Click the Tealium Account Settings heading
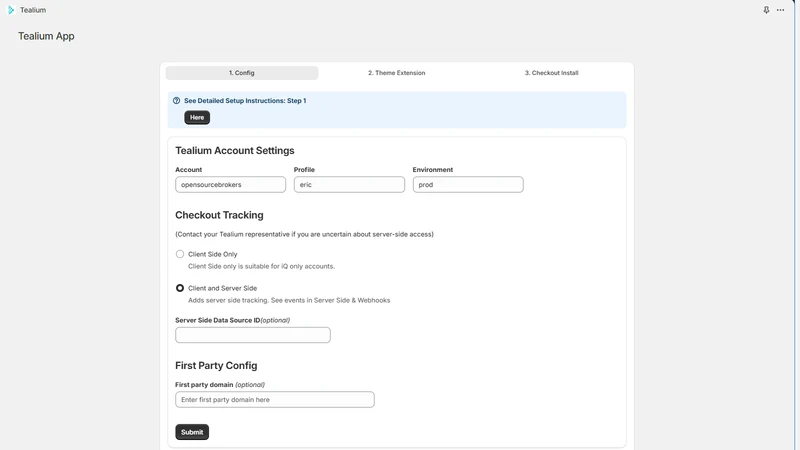This screenshot has width=800, height=450. tap(235, 151)
